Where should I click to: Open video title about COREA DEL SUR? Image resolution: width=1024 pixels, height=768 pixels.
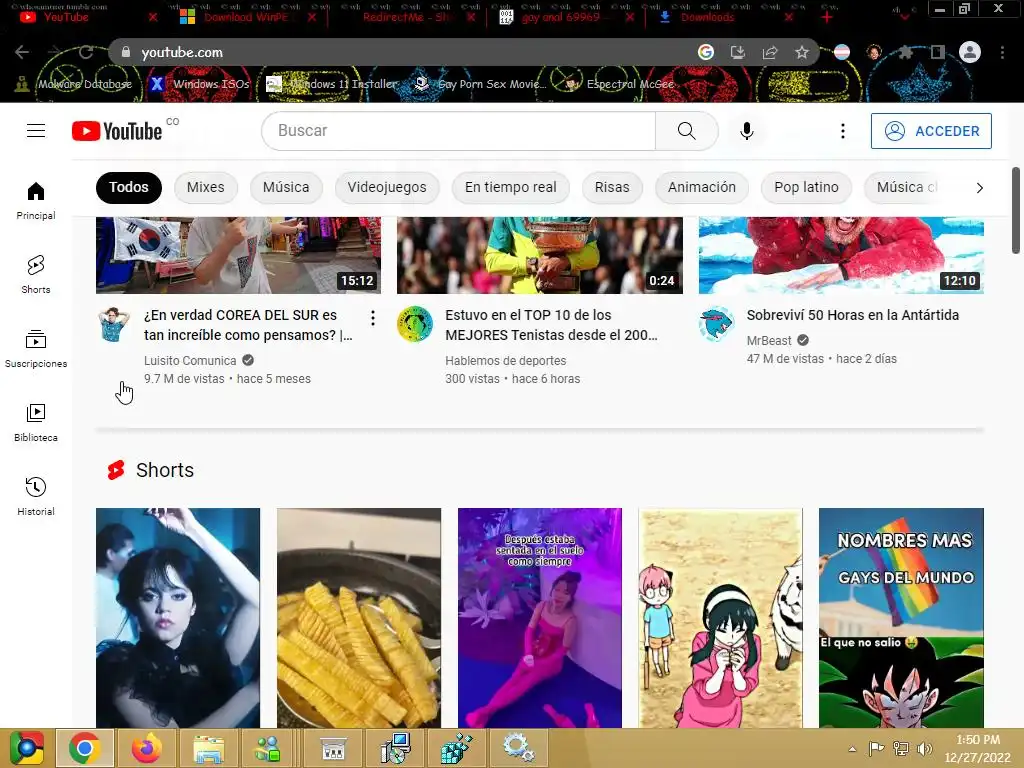(248, 325)
